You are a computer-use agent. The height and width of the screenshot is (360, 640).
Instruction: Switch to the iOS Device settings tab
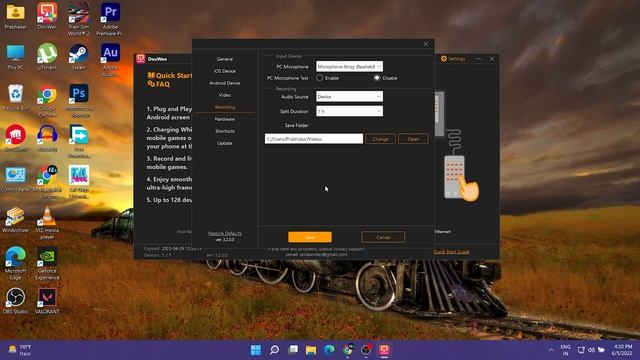(225, 71)
